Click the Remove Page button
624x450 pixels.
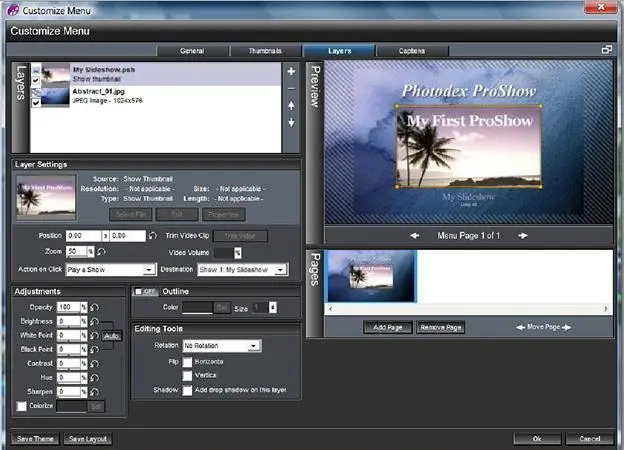pyautogui.click(x=441, y=327)
